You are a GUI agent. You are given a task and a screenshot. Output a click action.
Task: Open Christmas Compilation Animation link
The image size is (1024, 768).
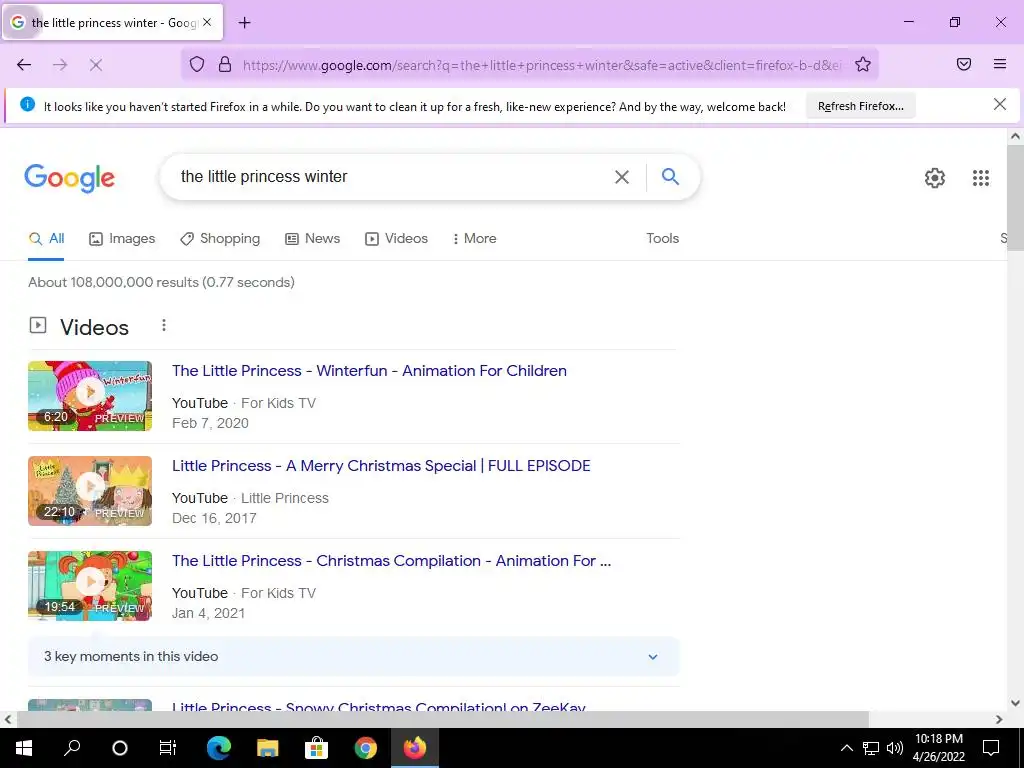click(x=391, y=561)
